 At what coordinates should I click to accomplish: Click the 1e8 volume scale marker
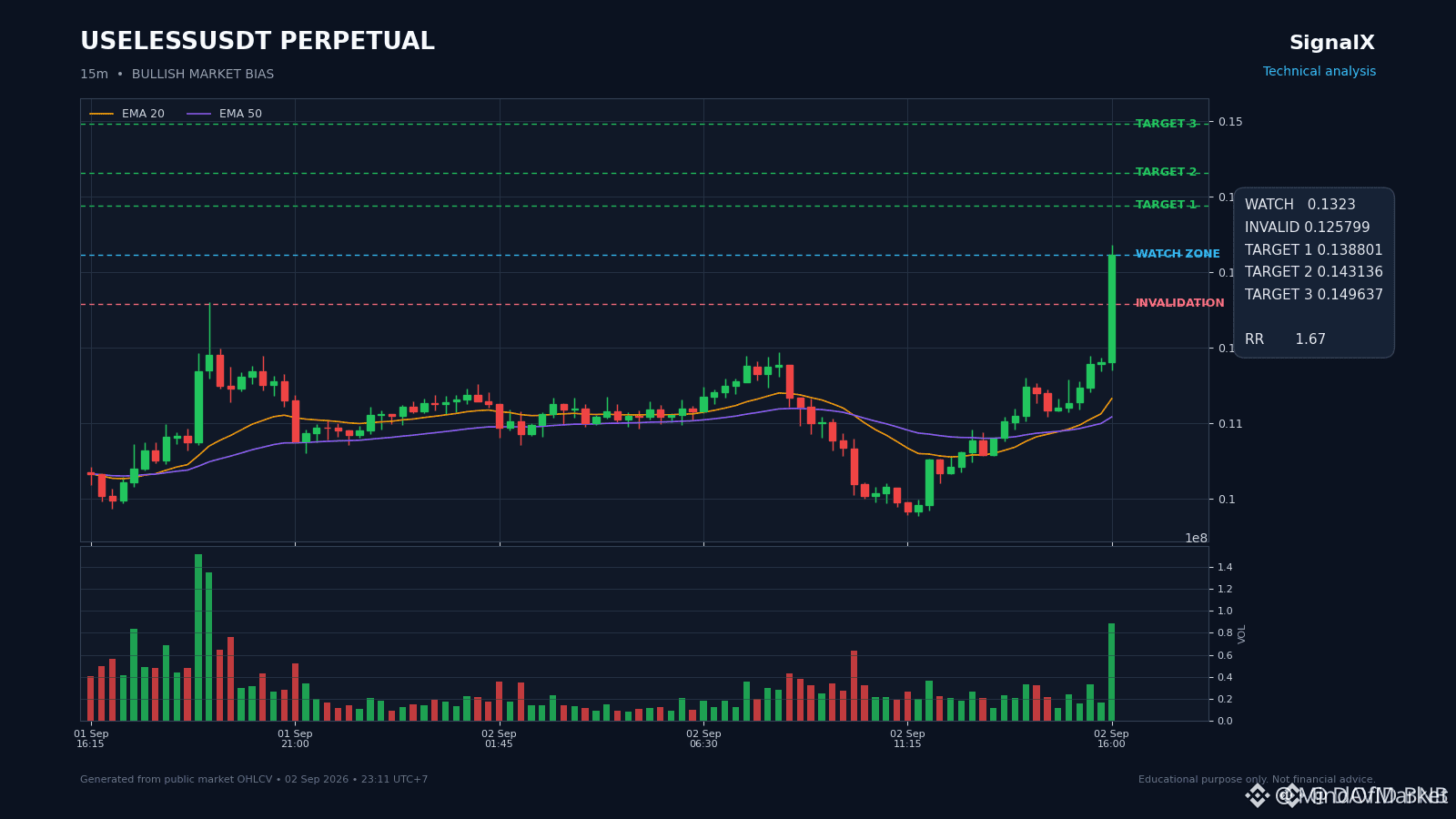(1196, 538)
